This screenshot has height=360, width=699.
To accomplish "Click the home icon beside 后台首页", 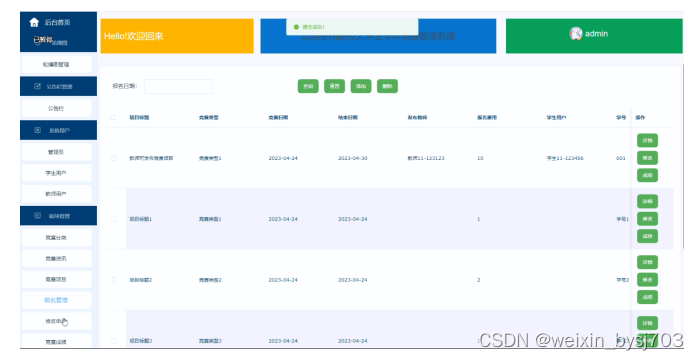I will tap(34, 22).
